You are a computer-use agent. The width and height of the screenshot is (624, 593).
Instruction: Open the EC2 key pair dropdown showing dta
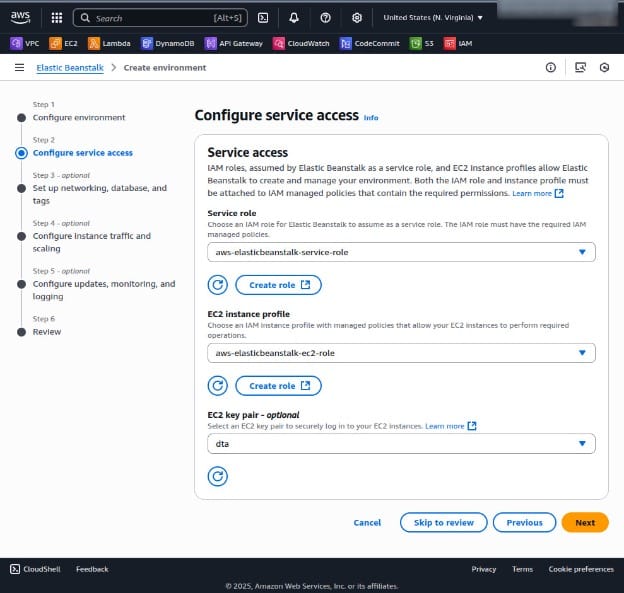(x=401, y=443)
